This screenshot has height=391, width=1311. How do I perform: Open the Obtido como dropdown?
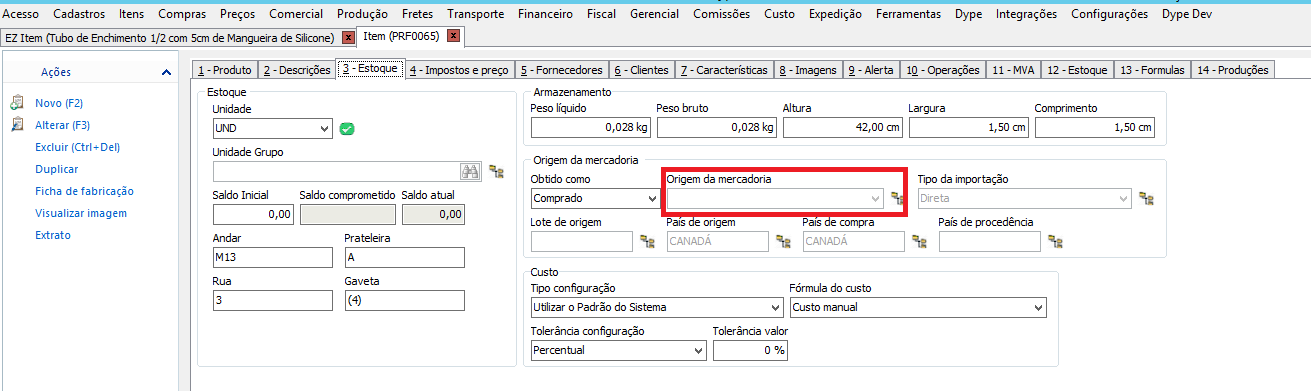pos(652,199)
